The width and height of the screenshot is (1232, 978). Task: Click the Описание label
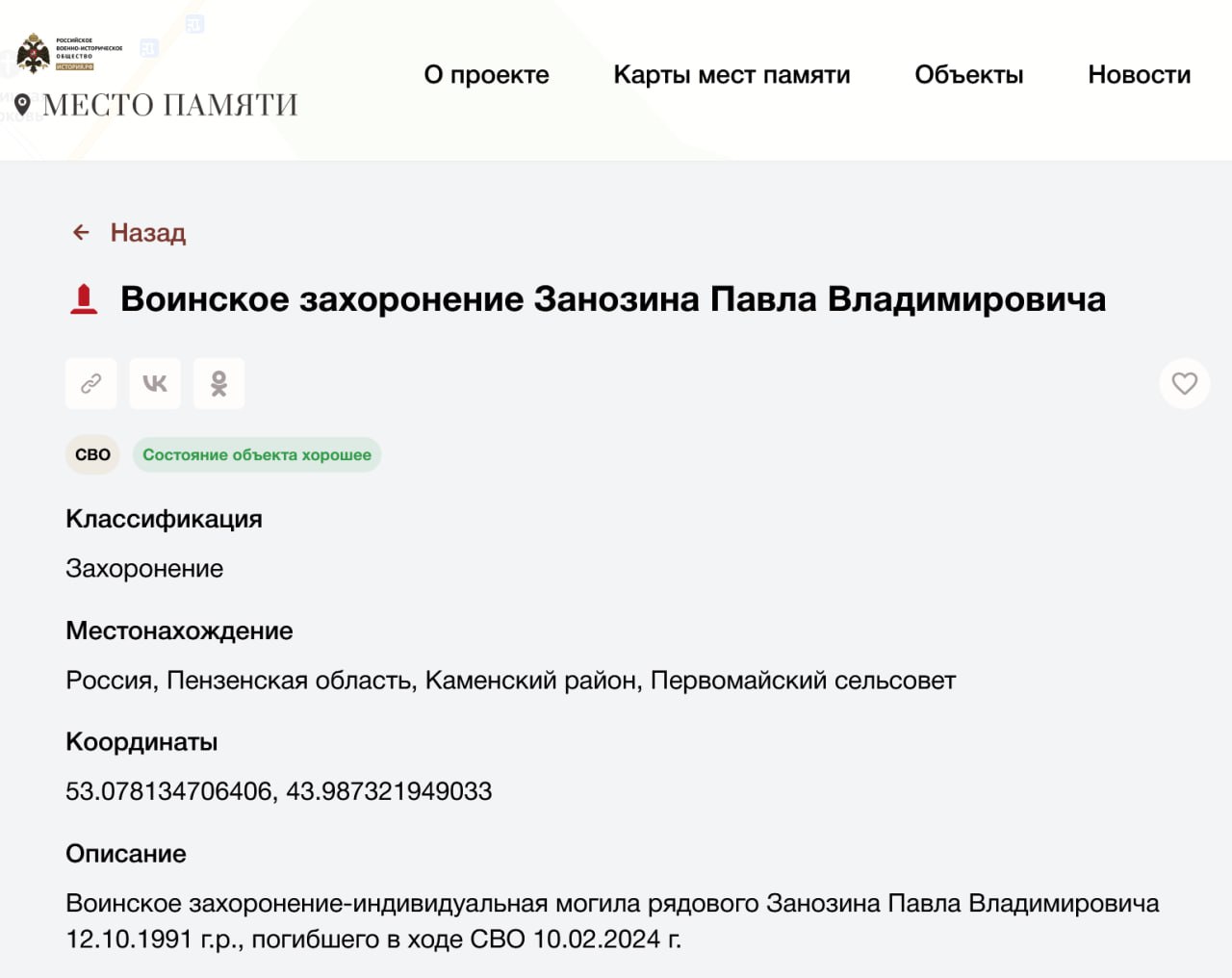(126, 854)
